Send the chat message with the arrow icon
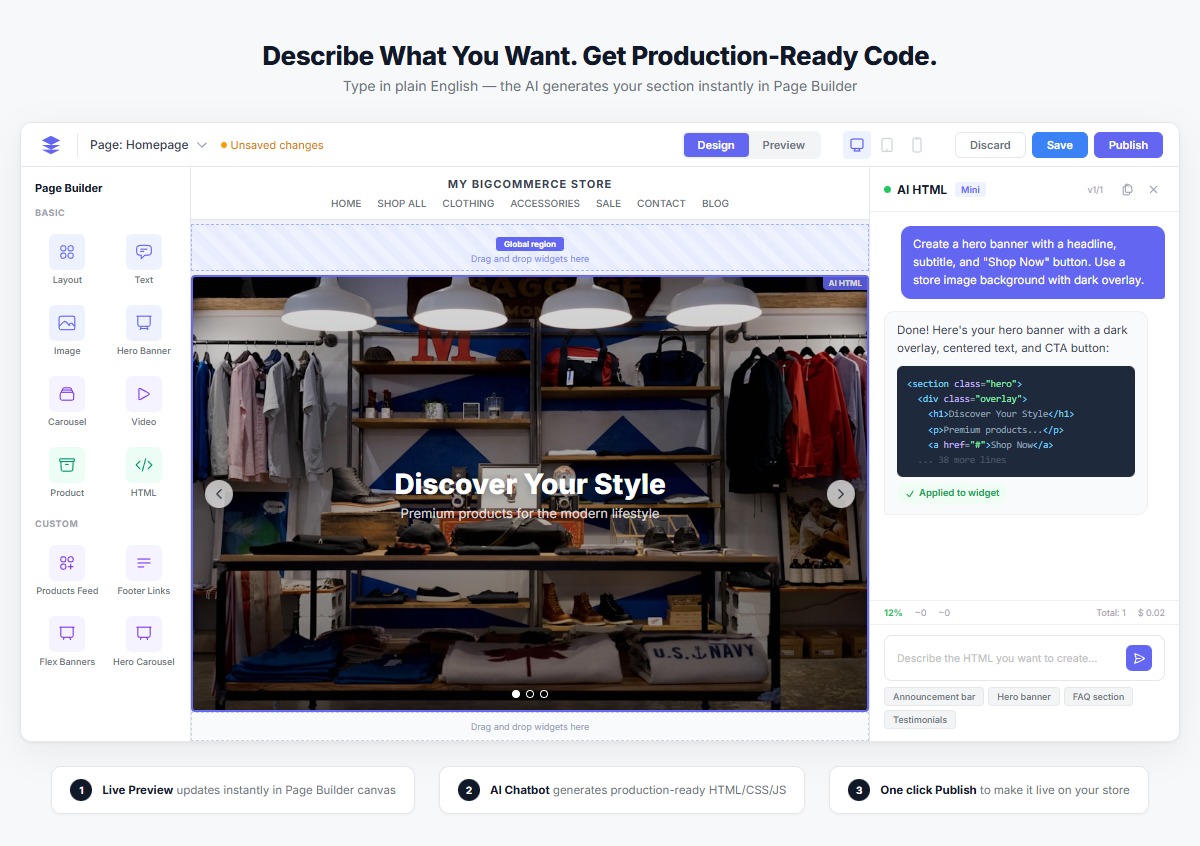 1139,658
